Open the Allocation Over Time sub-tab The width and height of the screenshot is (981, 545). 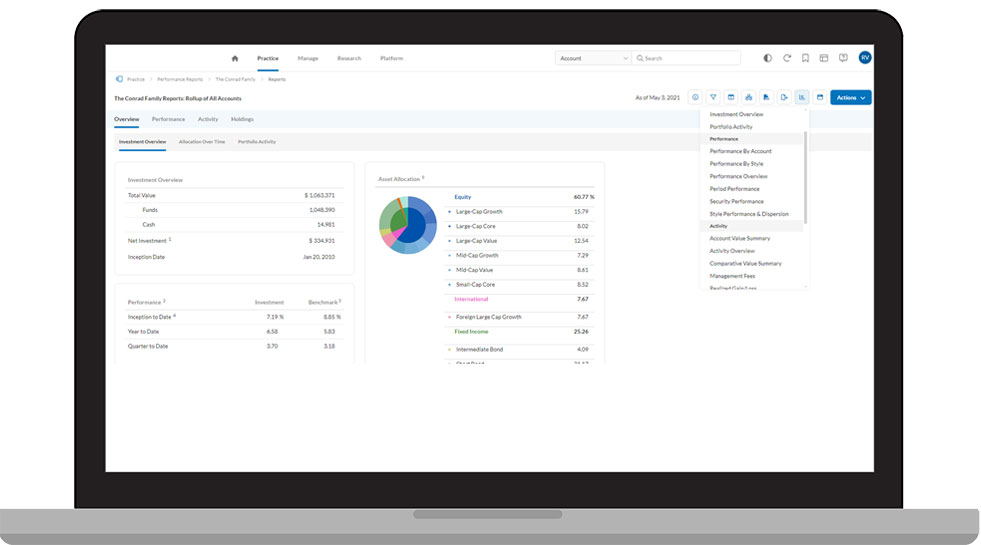(202, 142)
